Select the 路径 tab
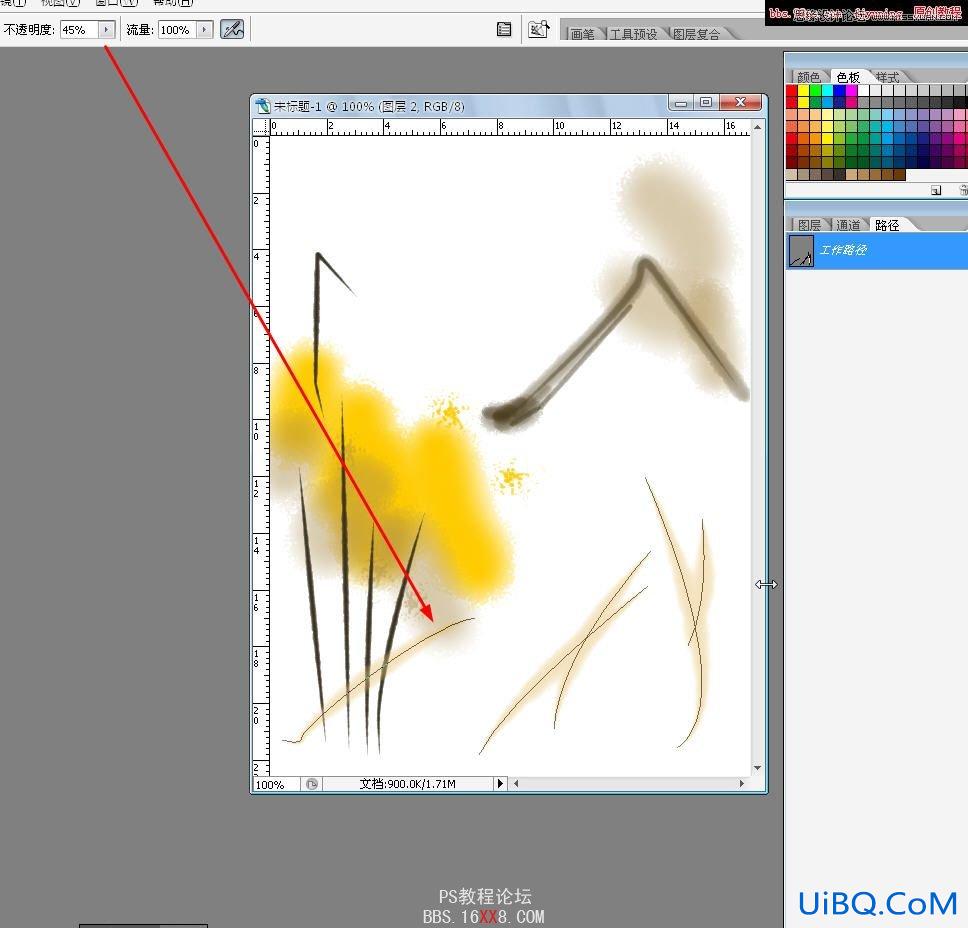Image resolution: width=968 pixels, height=928 pixels. click(888, 225)
